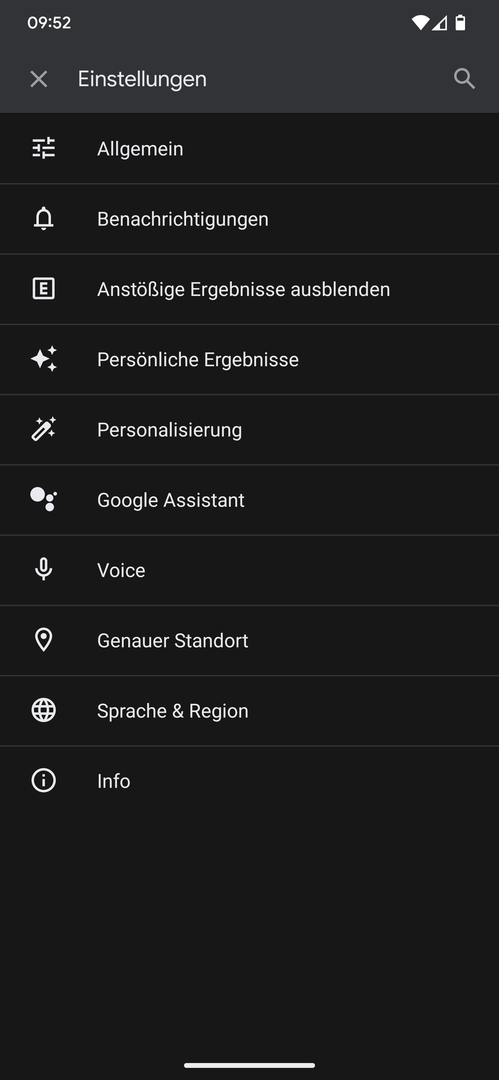Tap the bell icon for Benachrichtigungen
Screen dimensions: 499x1080
43,219
